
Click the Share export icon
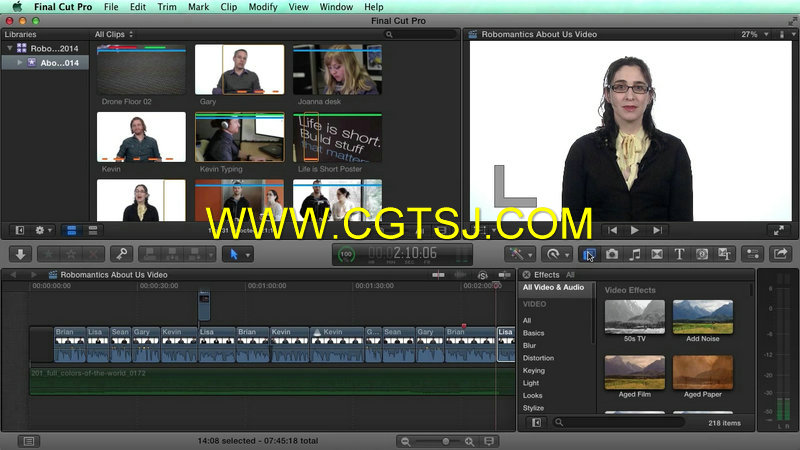(x=780, y=254)
